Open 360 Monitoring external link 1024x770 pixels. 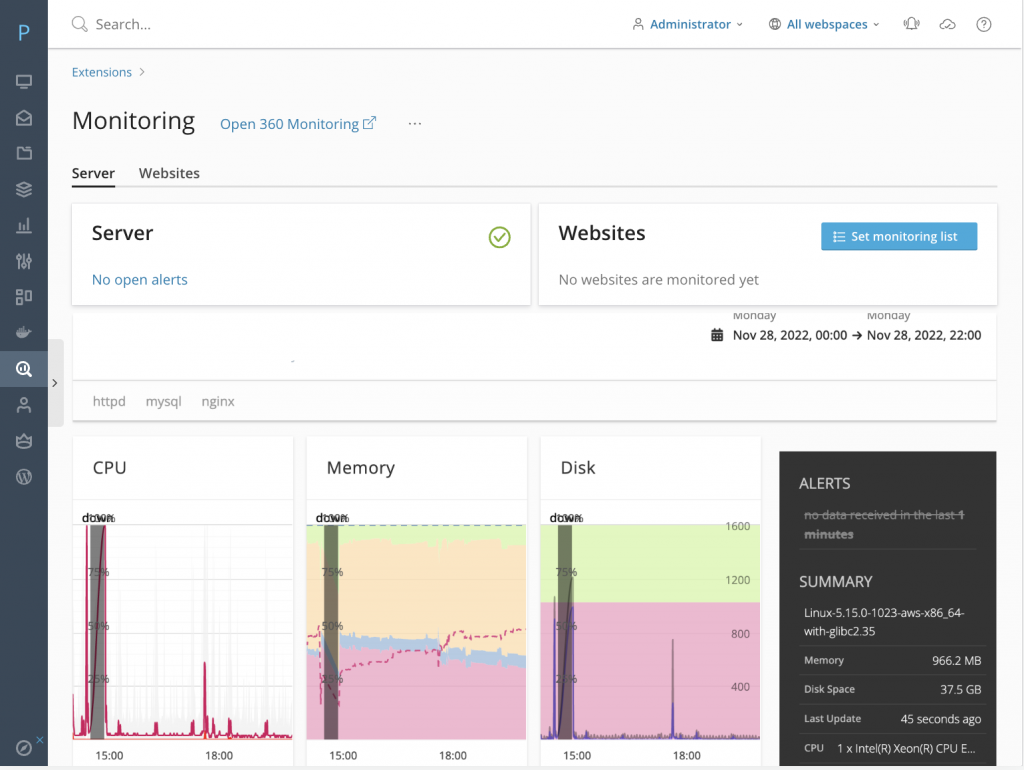tap(298, 123)
